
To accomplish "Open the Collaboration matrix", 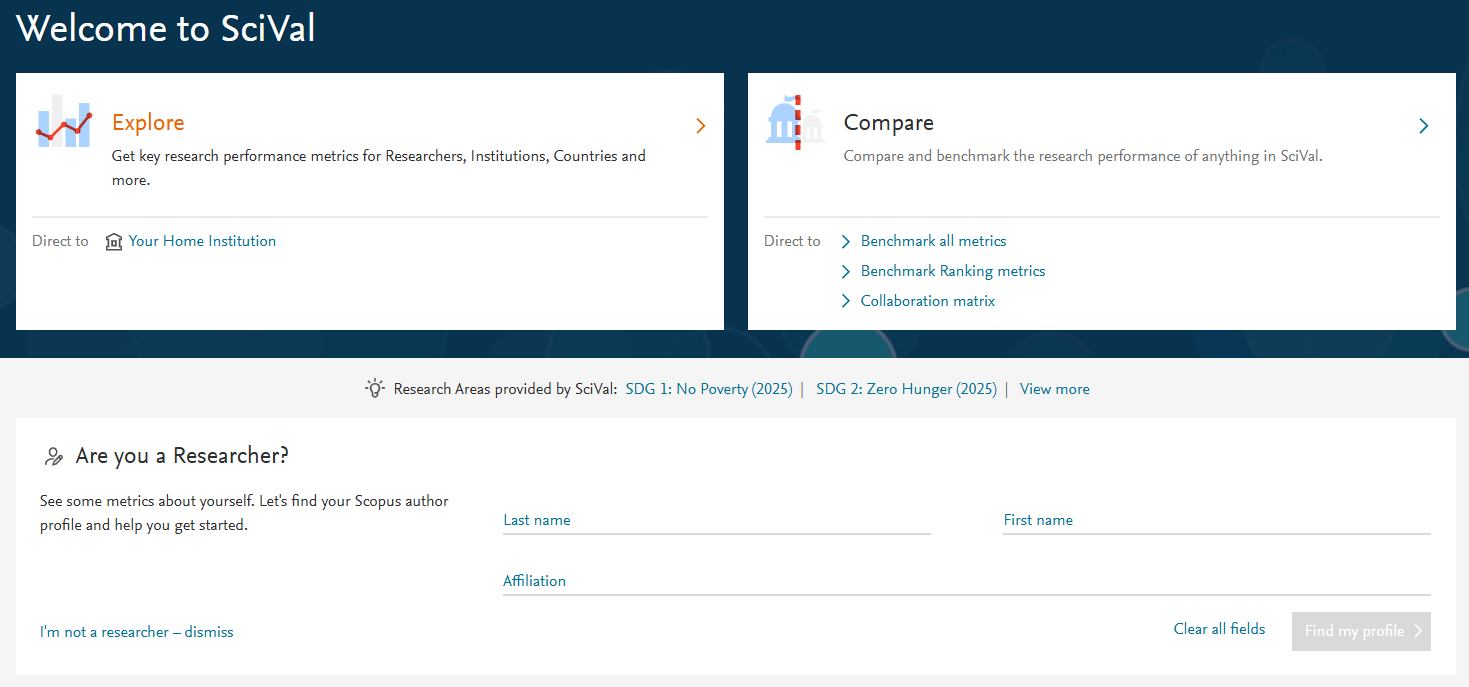I will tap(927, 301).
